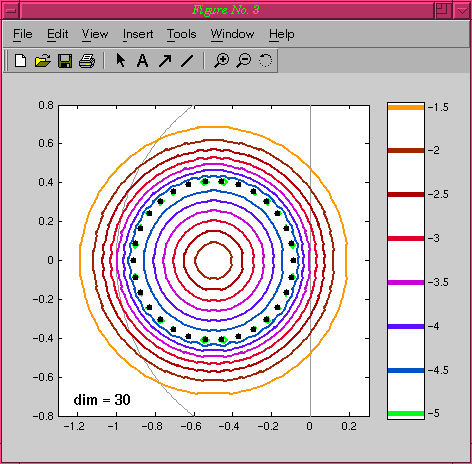This screenshot has width=472, height=464.
Task: Choose the Insert Line tool
Action: 187,61
